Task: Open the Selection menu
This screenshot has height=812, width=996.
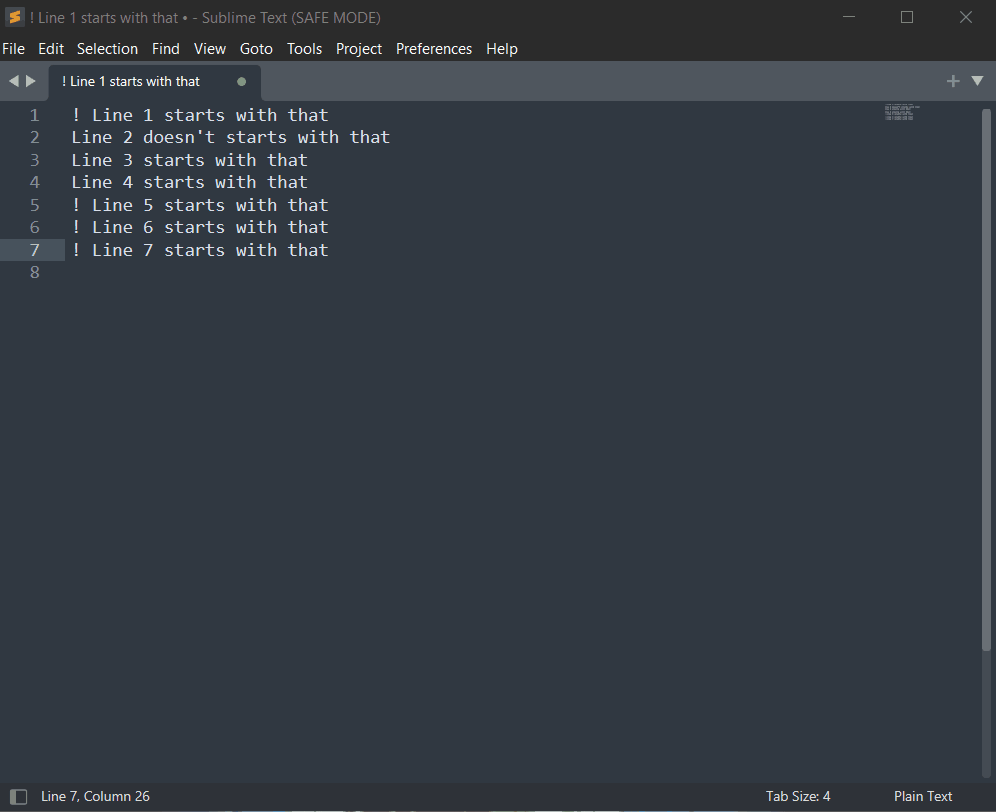Action: 107,49
